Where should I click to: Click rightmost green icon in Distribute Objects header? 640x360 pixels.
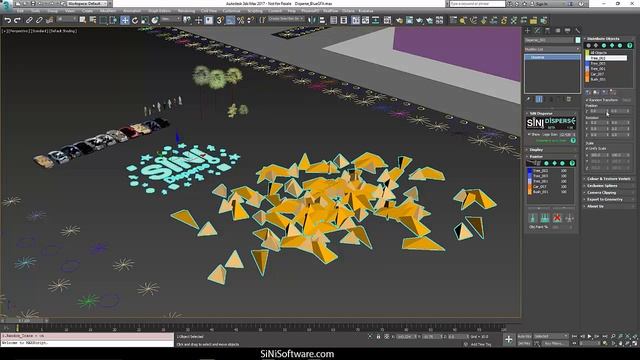630,45
